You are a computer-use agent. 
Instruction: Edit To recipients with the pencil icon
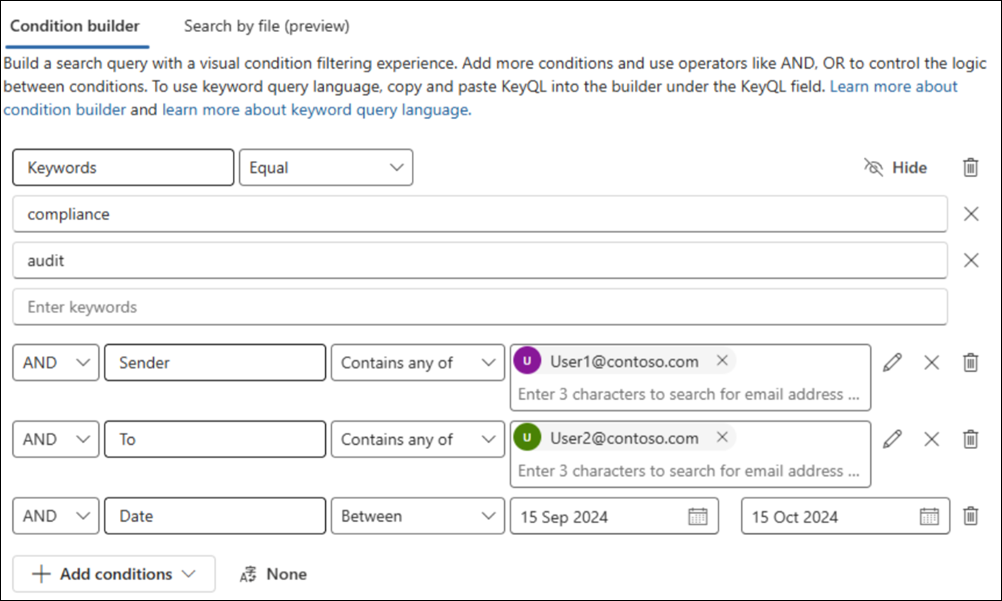click(x=893, y=439)
